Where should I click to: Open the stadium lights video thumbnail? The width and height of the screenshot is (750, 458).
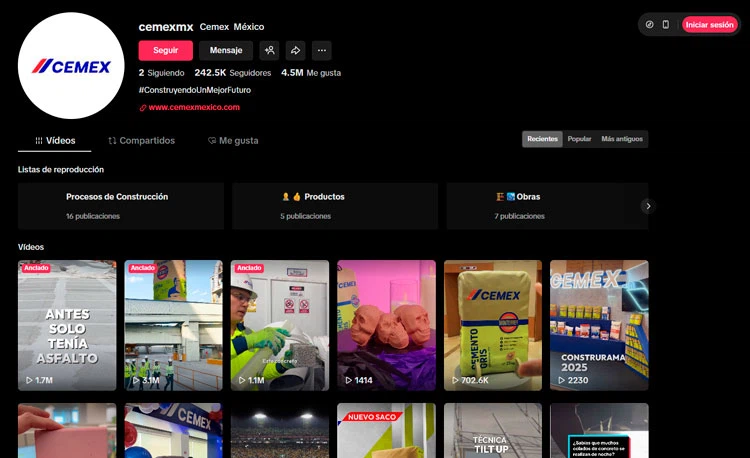[280, 430]
